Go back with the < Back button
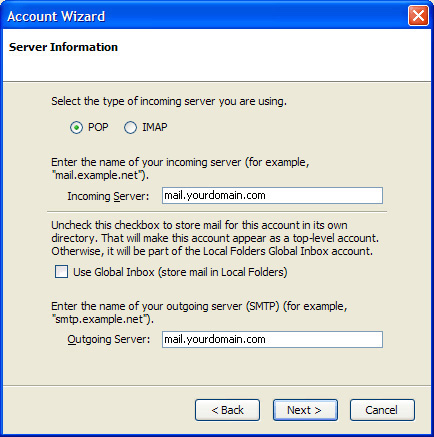This screenshot has width=434, height=437. coord(227,410)
